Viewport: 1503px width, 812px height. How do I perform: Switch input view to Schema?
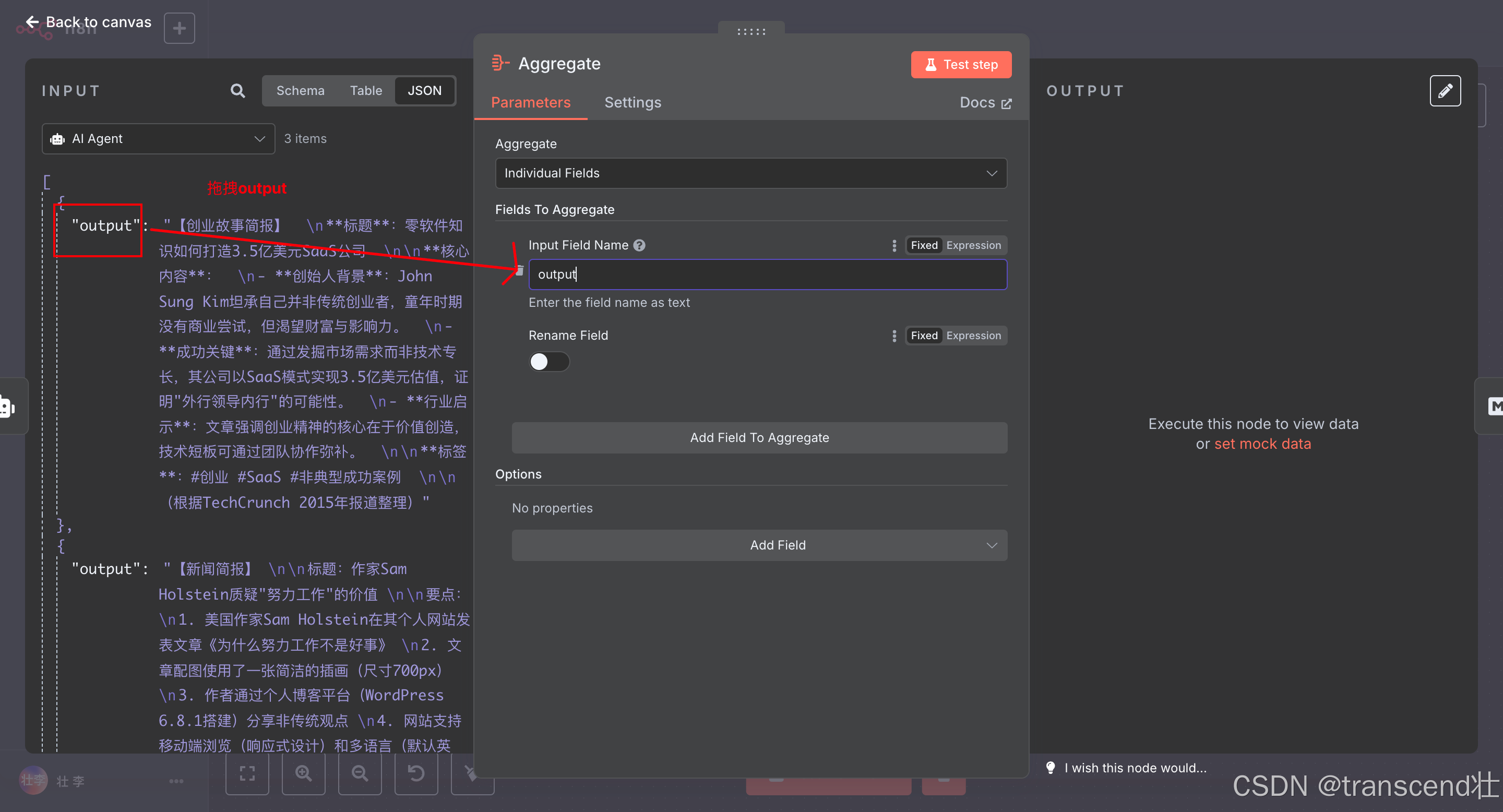[x=300, y=91]
